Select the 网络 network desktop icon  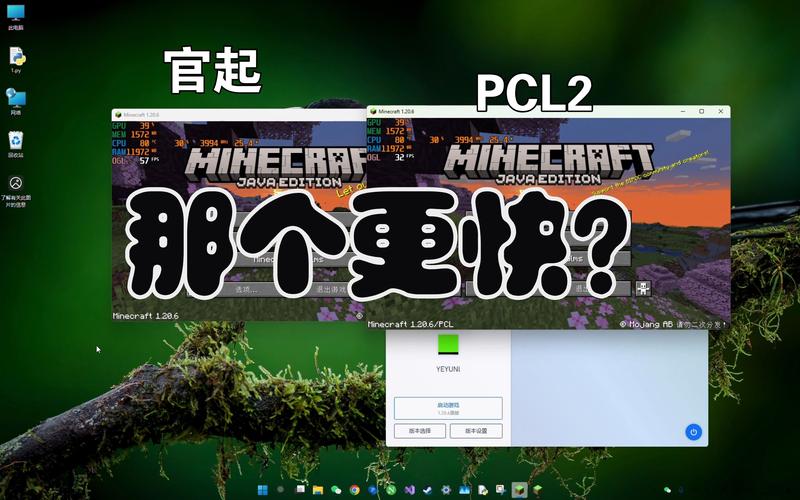pyautogui.click(x=16, y=101)
